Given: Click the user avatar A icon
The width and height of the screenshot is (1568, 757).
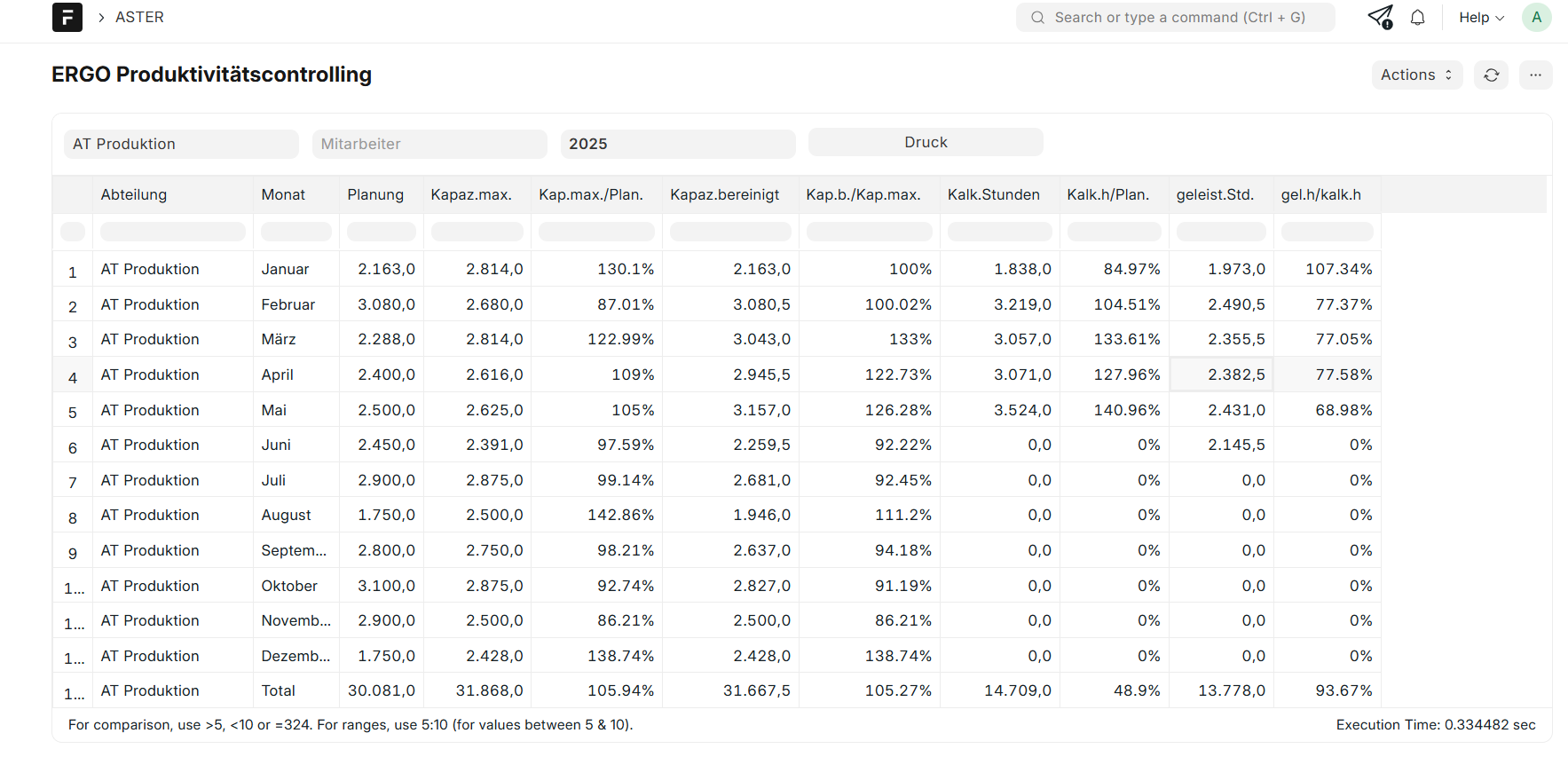Looking at the screenshot, I should point(1536,18).
